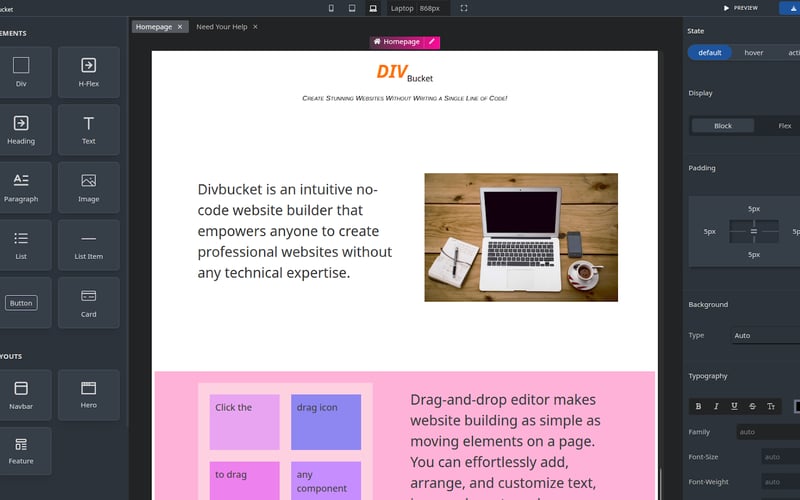Click the Display section heading
800x500 pixels.
[700, 93]
